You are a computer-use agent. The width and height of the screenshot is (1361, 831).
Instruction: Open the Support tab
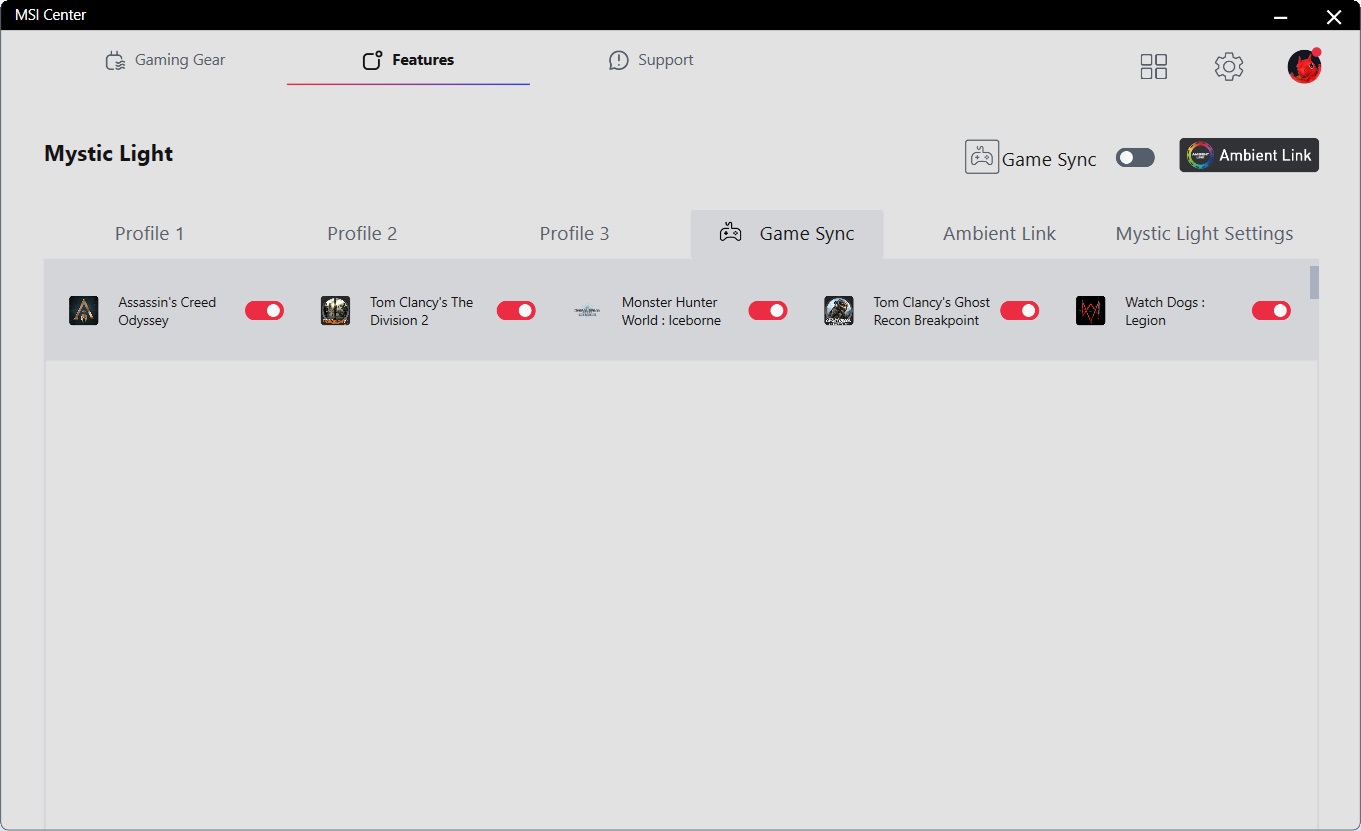[x=651, y=60]
